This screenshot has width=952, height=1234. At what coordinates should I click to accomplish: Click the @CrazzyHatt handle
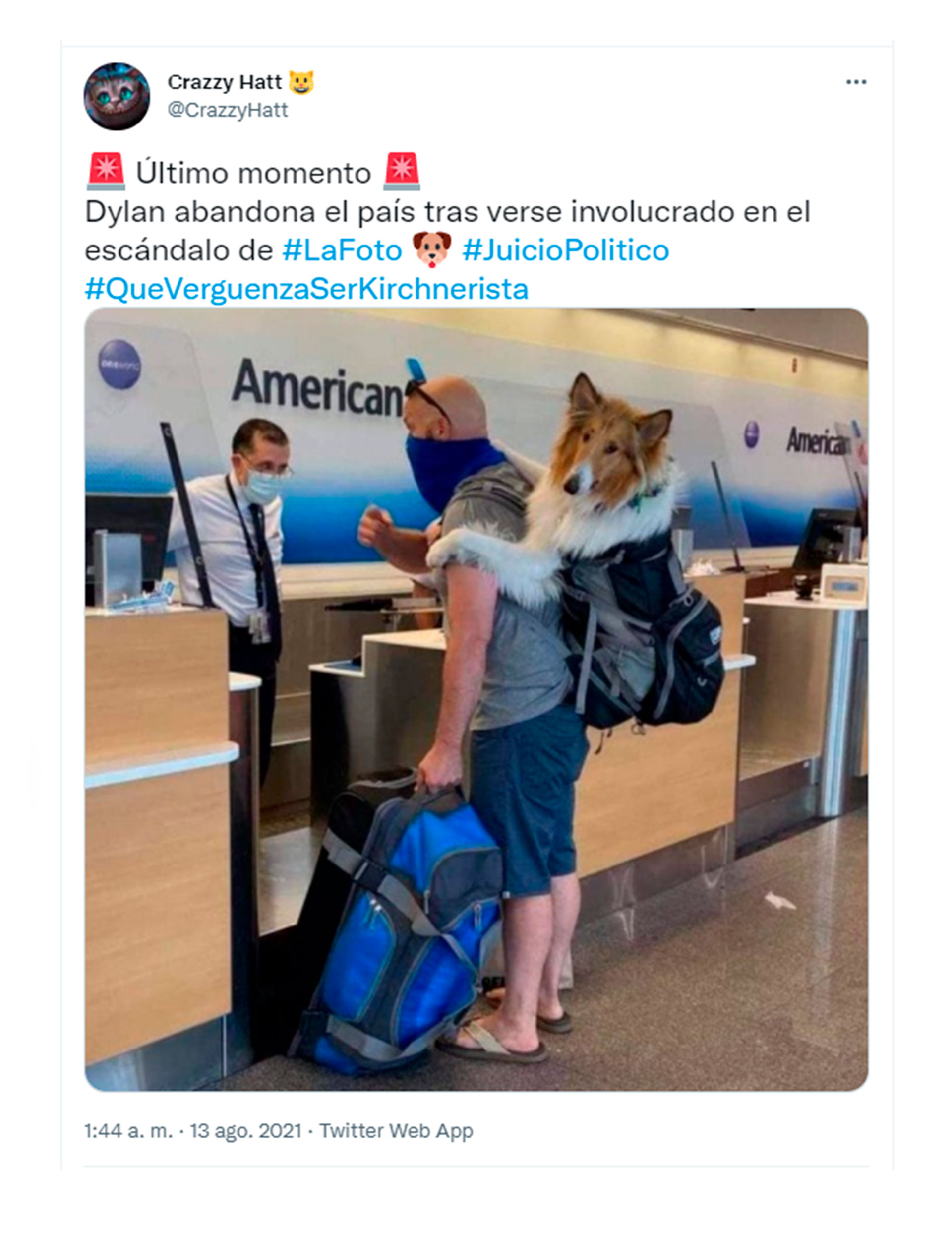[228, 110]
